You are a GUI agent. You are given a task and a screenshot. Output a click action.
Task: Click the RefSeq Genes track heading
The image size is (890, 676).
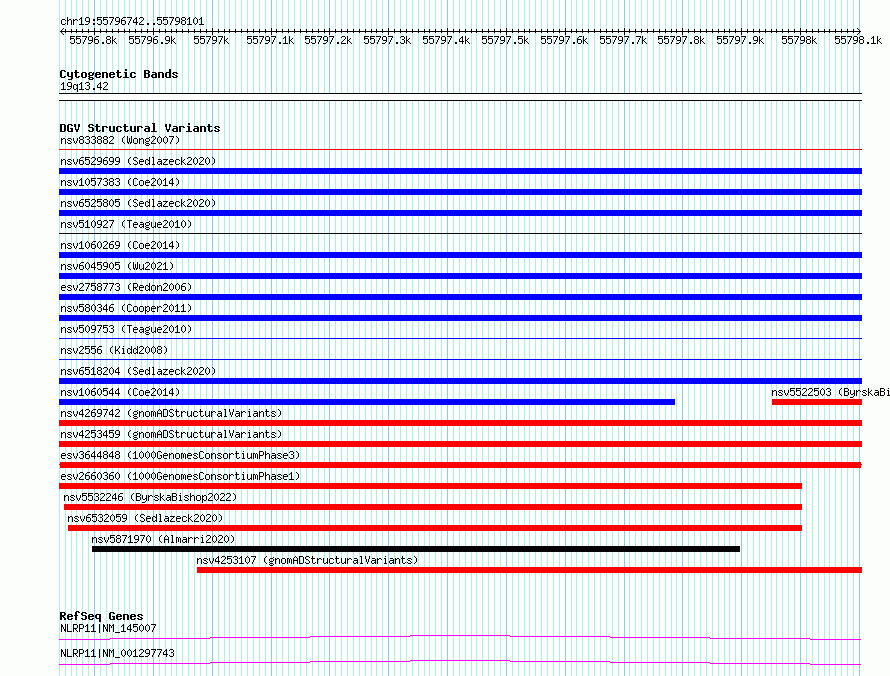pos(101,616)
